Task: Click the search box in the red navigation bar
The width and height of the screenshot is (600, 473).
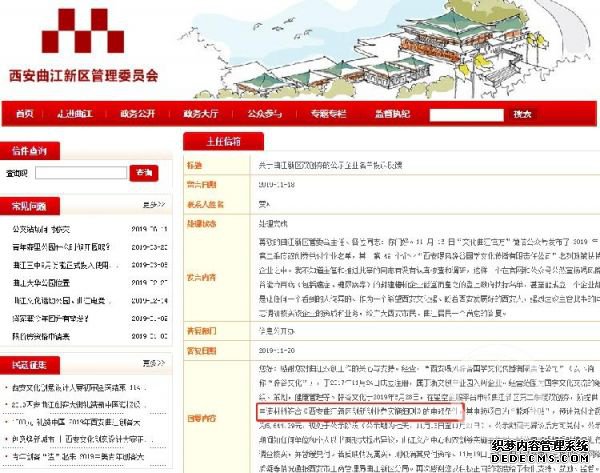Action: point(465,115)
